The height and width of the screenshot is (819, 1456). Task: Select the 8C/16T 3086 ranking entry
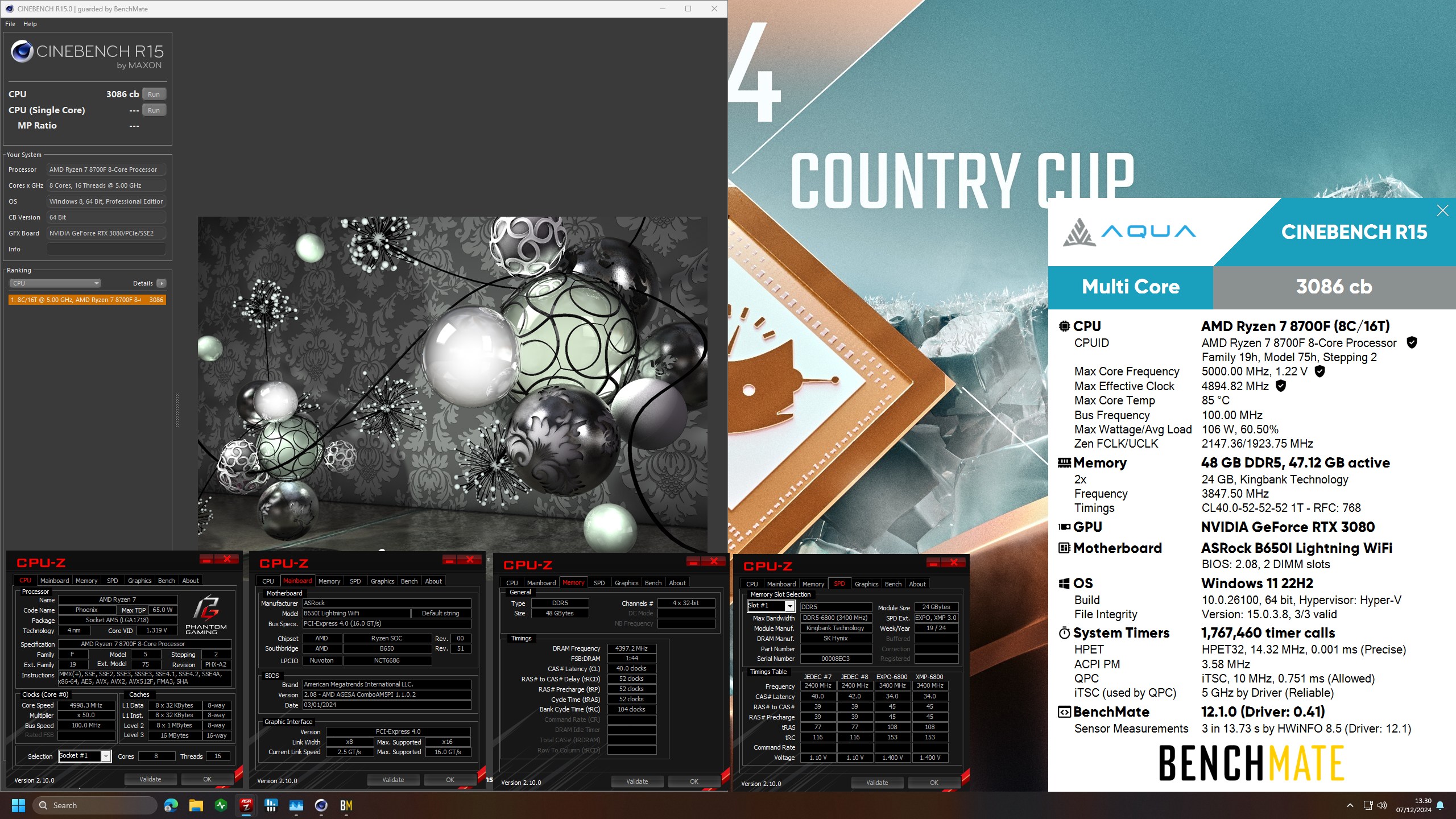87,300
